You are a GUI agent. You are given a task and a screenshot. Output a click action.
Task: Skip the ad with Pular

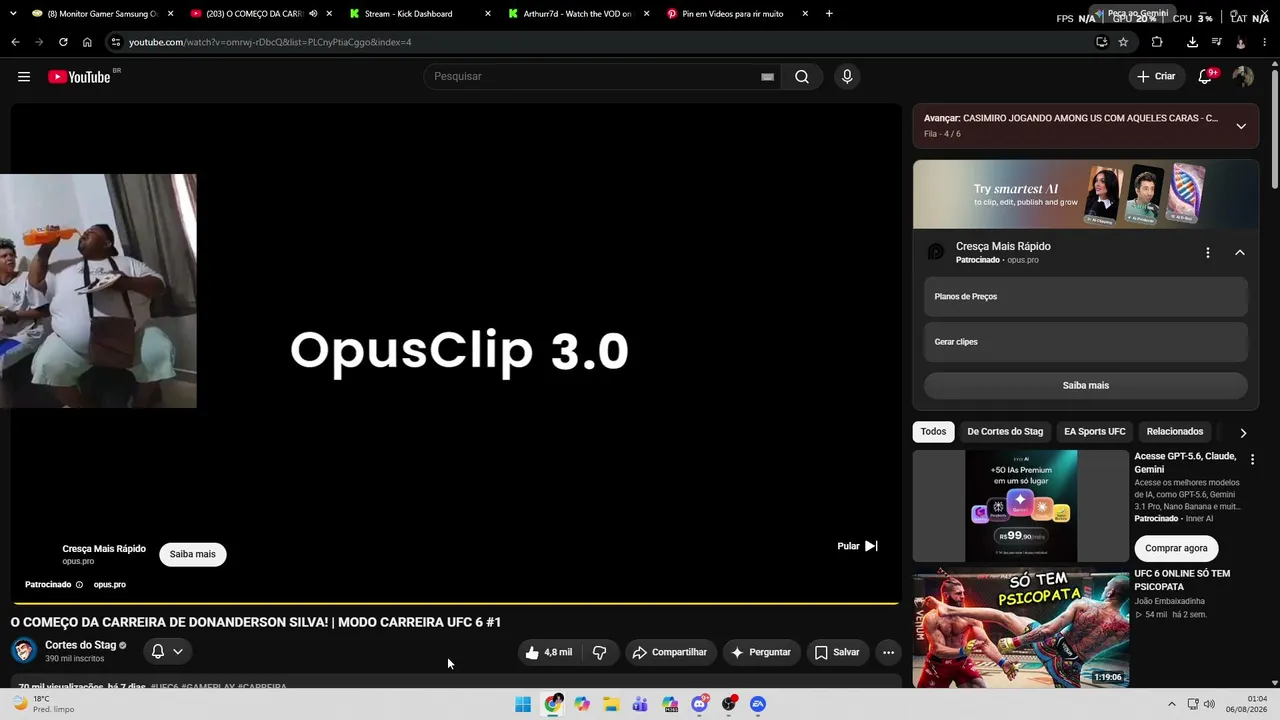pyautogui.click(x=858, y=546)
